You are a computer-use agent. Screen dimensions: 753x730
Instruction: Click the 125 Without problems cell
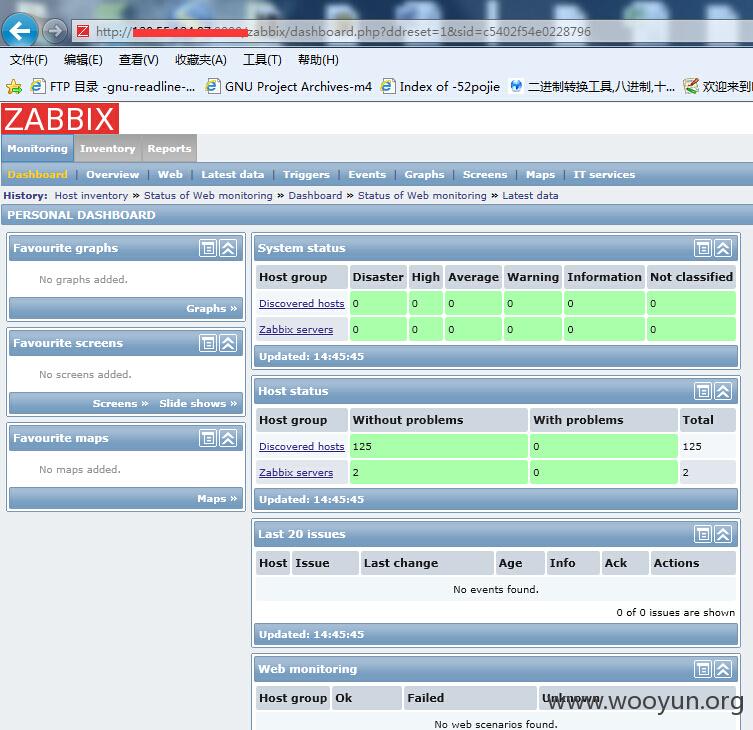(x=438, y=447)
